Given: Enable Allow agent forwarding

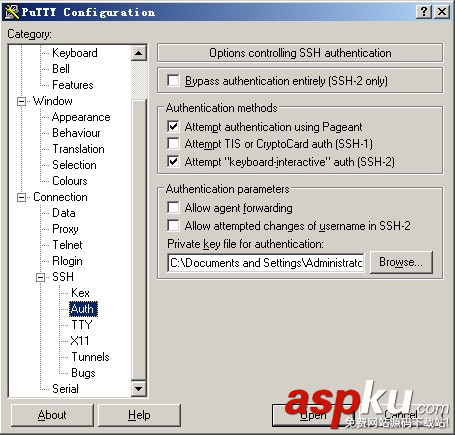Looking at the screenshot, I should click(173, 207).
